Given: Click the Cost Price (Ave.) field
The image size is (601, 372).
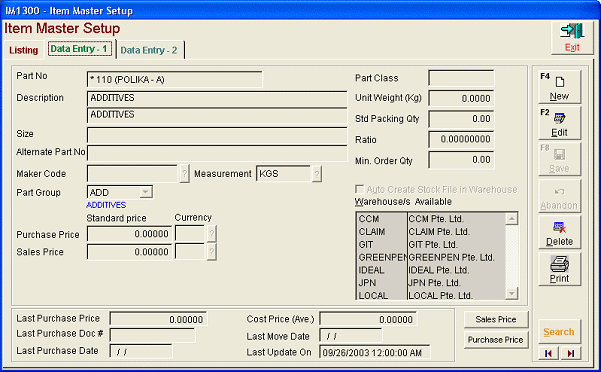Looking at the screenshot, I should [x=368, y=319].
